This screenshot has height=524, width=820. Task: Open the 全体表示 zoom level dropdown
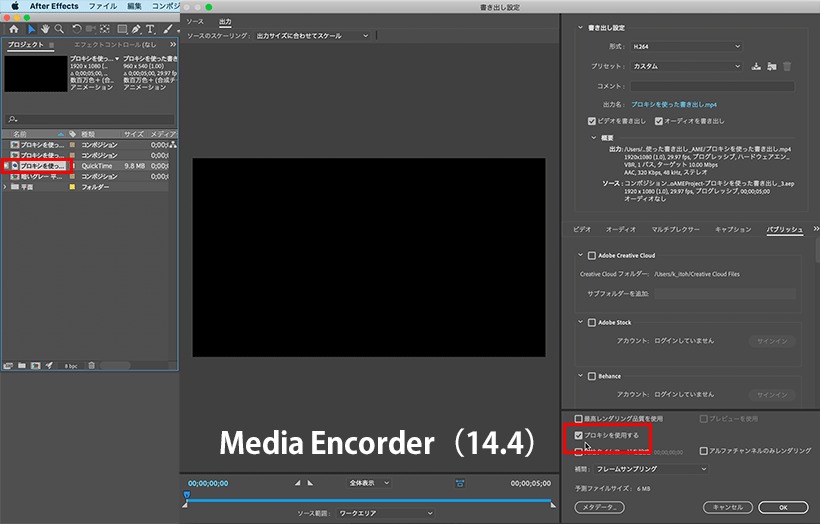369,483
